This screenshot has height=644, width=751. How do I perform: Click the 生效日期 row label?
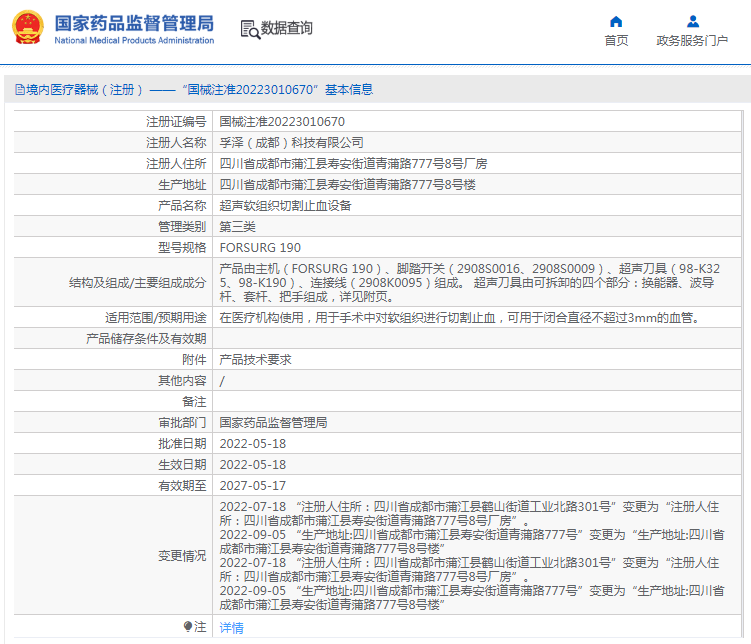coord(182,465)
